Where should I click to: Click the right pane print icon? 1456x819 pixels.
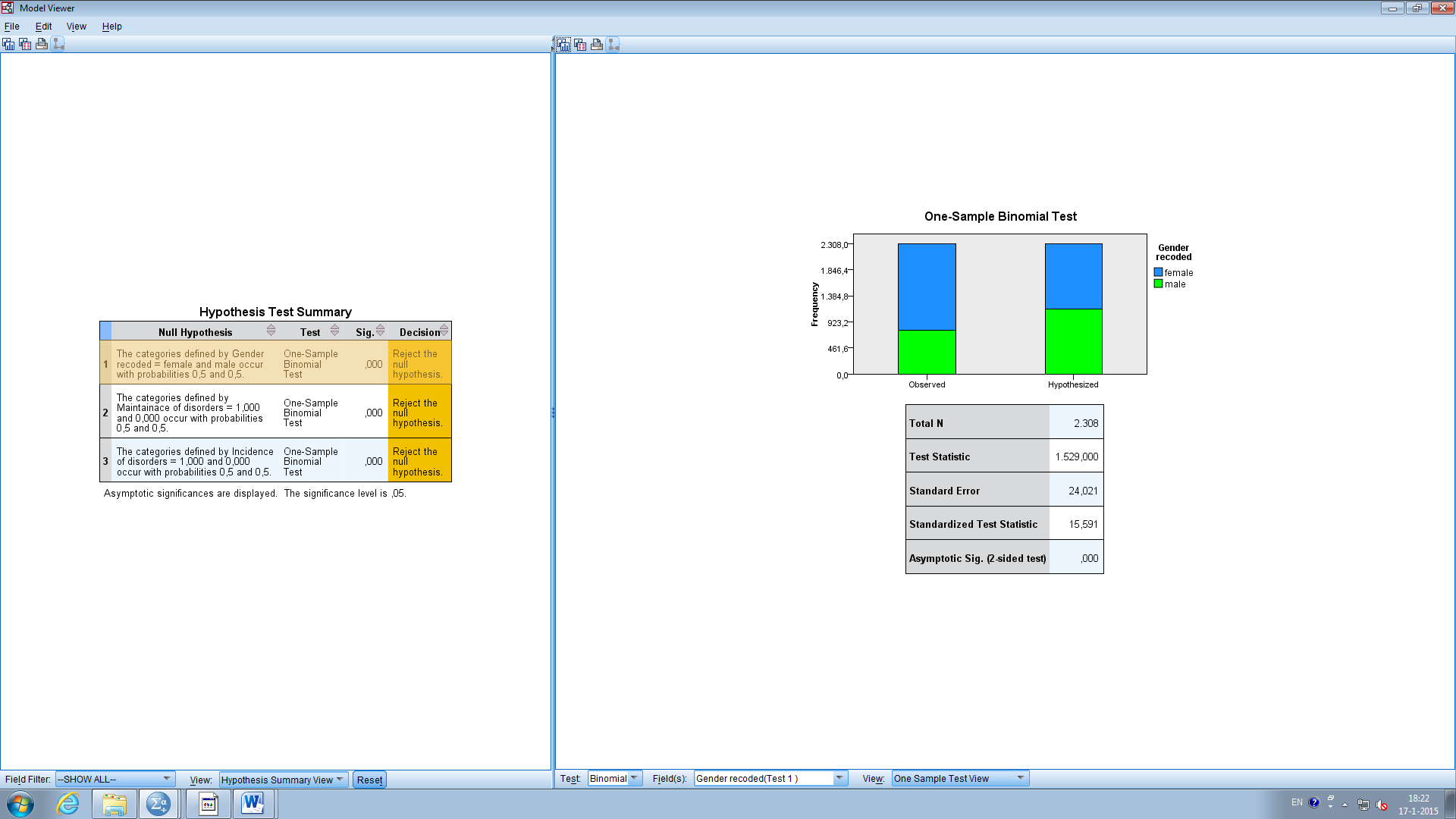(597, 45)
